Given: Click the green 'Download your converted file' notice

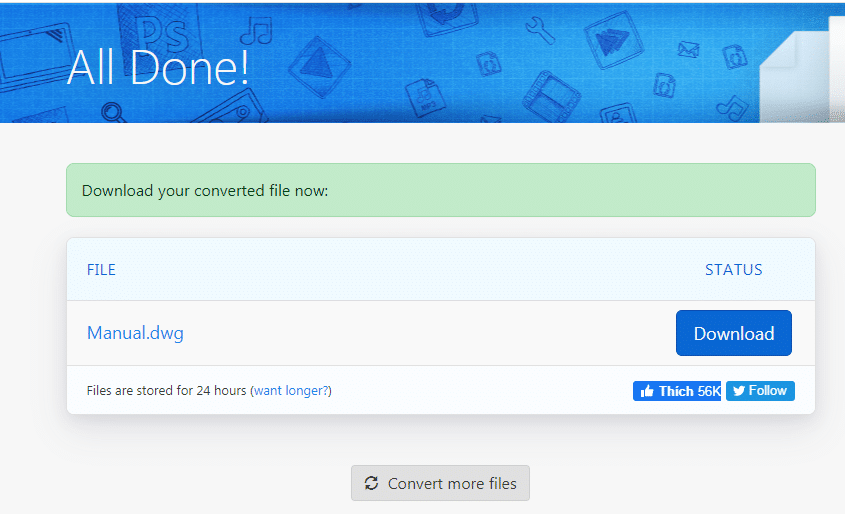Looking at the screenshot, I should pos(440,190).
